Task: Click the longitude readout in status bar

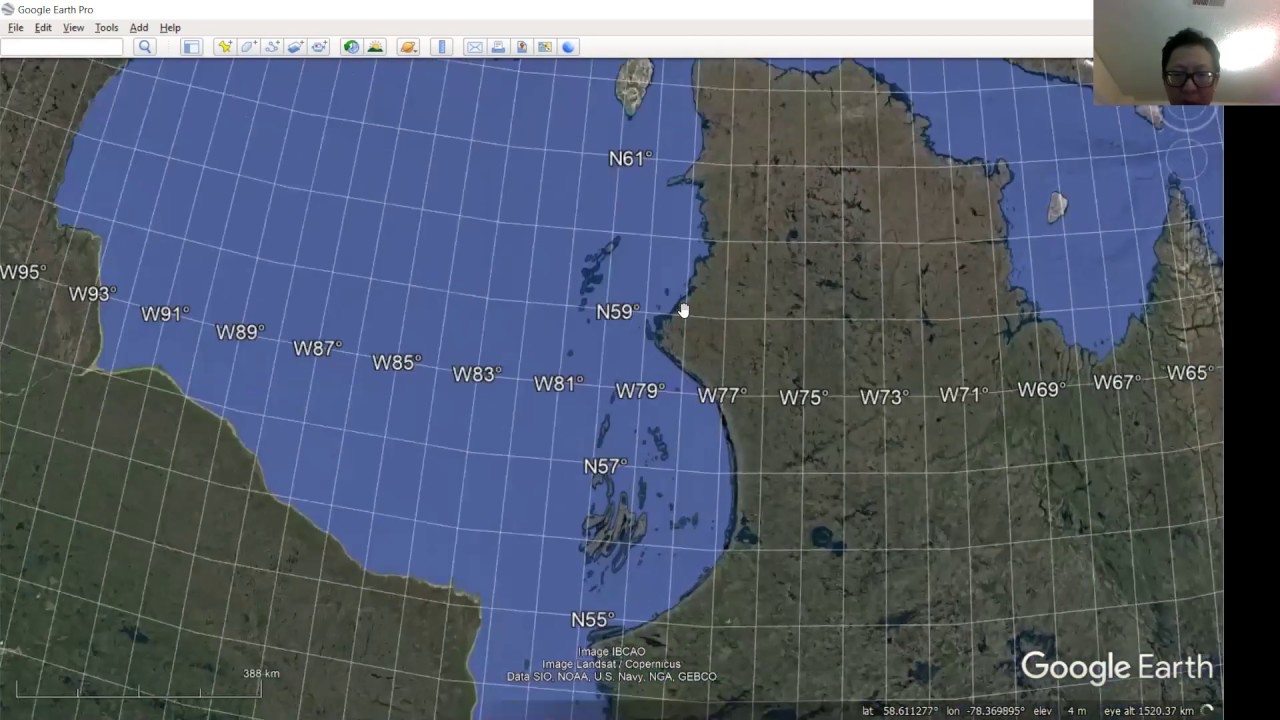Action: click(x=986, y=711)
